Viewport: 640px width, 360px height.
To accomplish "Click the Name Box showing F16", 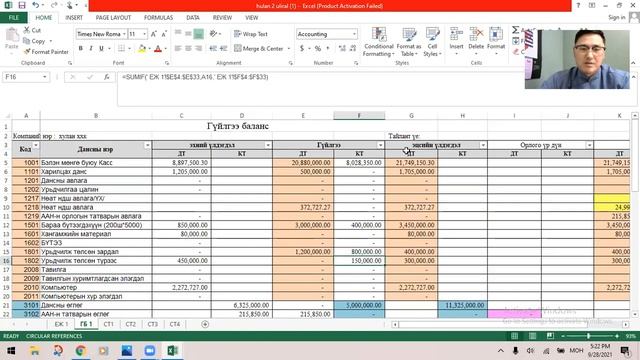I will [x=26, y=77].
